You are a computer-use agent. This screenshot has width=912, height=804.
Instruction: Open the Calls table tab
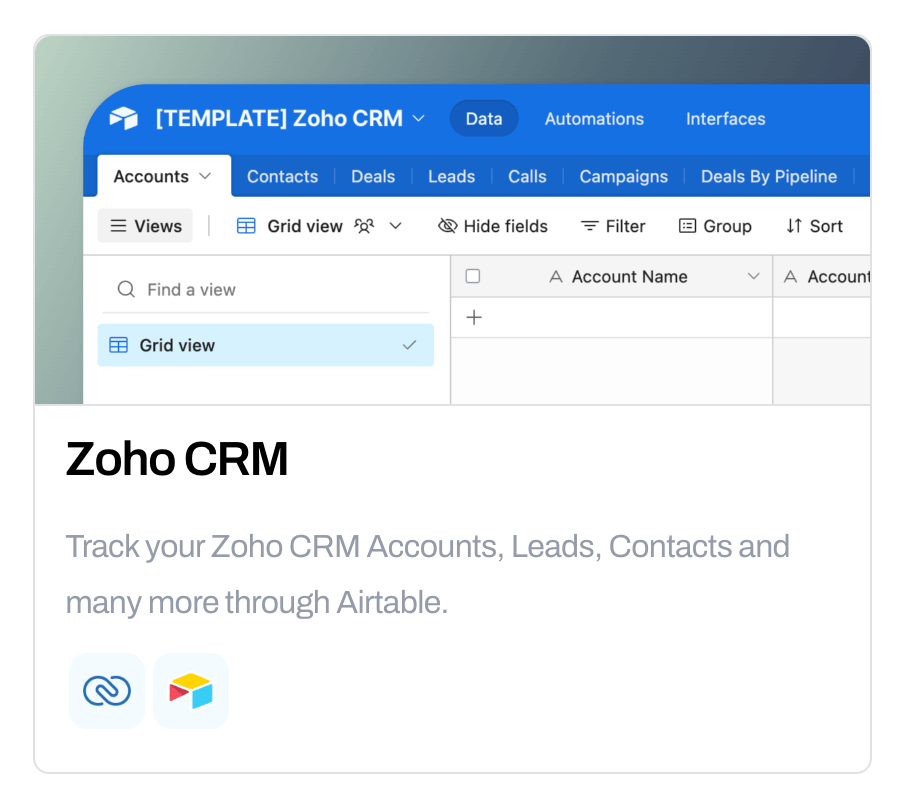[527, 176]
